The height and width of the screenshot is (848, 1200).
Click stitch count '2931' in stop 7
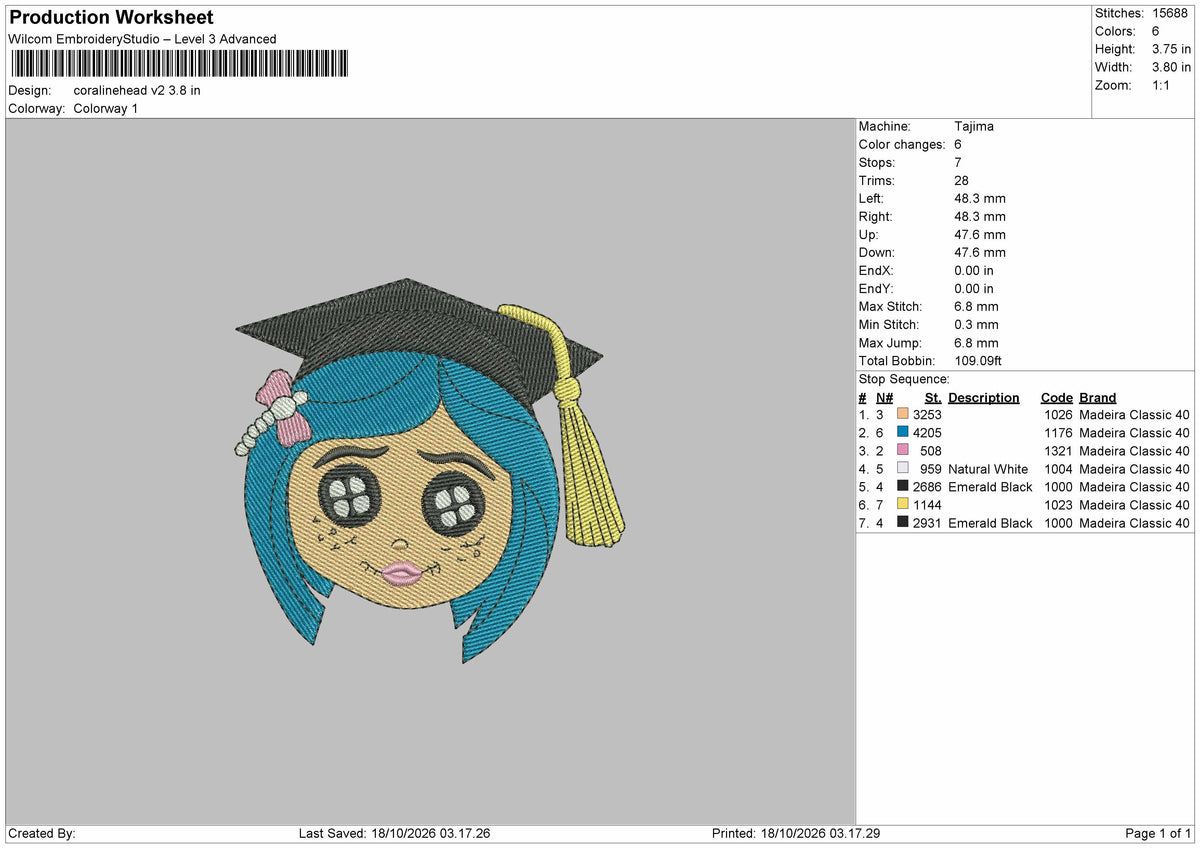pos(927,523)
